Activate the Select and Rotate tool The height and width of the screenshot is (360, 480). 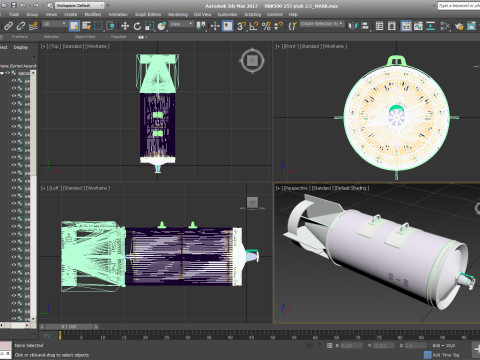click(137, 26)
